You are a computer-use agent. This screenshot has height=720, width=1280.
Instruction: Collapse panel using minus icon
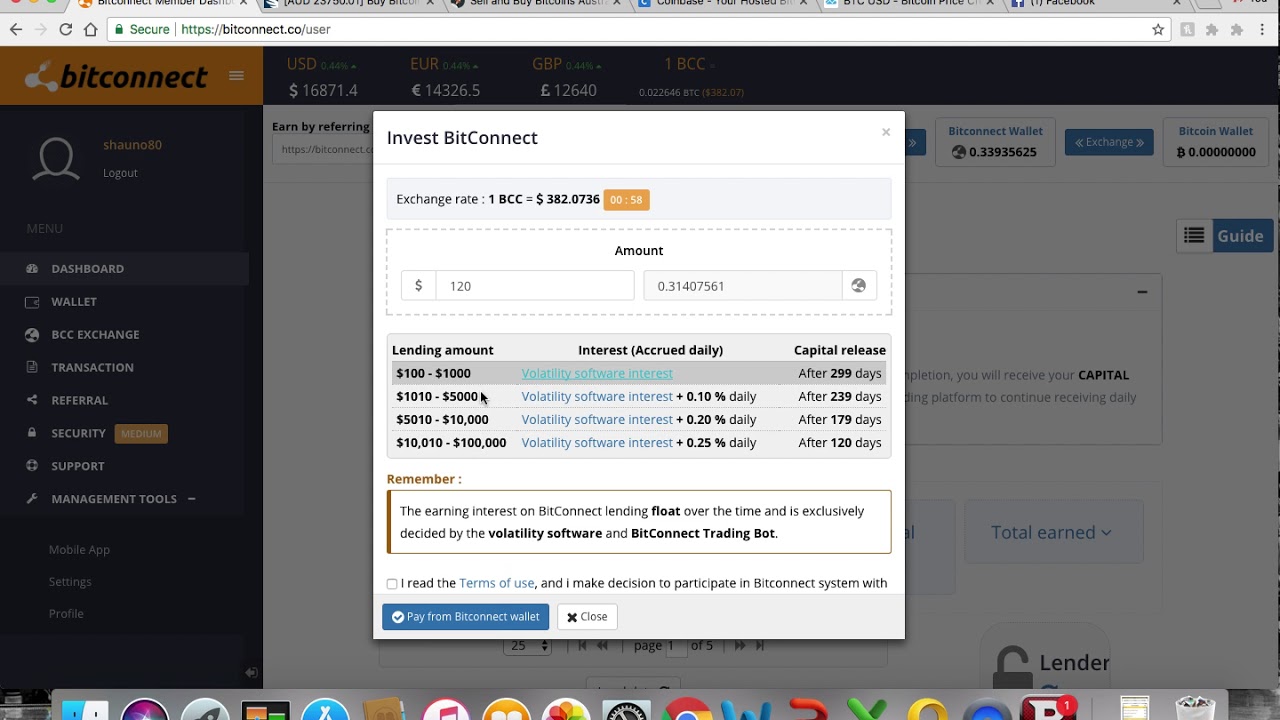(x=1142, y=292)
